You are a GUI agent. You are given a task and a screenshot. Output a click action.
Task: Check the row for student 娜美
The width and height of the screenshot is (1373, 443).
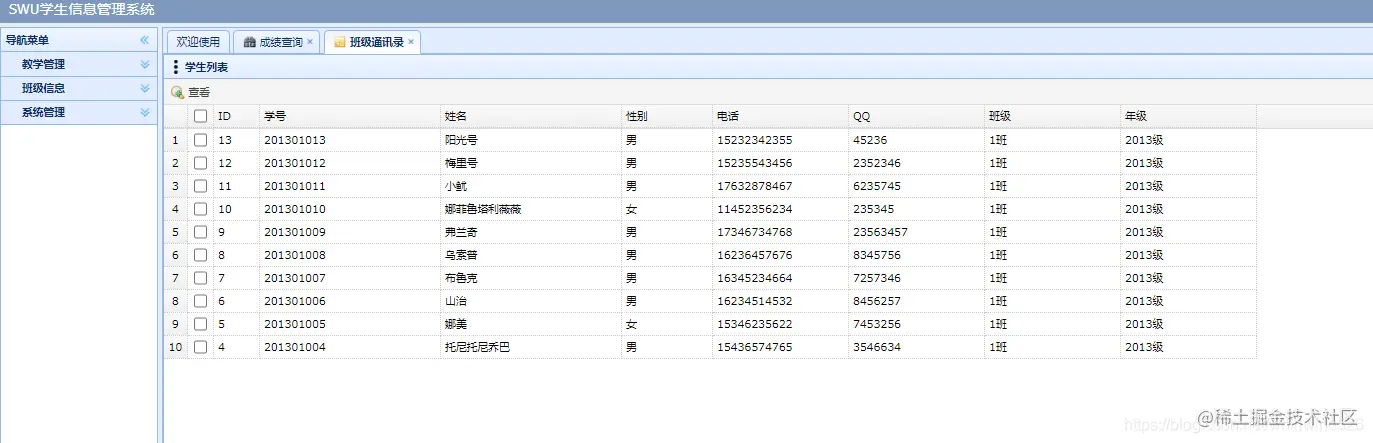[200, 324]
